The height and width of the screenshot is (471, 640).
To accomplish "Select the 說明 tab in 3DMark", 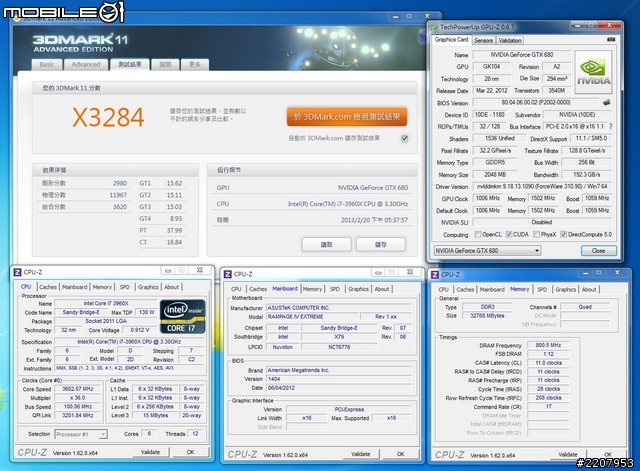I will point(165,64).
